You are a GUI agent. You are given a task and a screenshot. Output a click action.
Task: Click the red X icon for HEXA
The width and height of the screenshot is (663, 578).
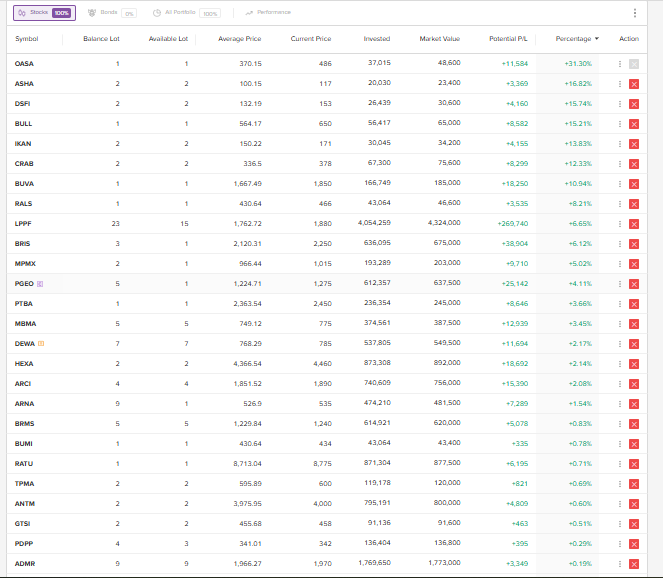click(634, 364)
